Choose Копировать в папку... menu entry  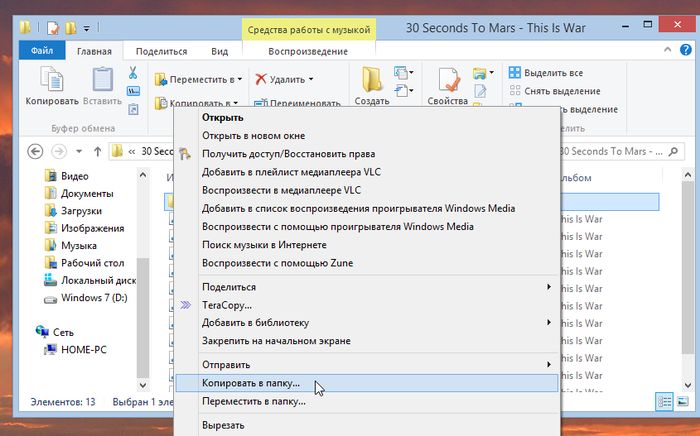tap(367, 383)
